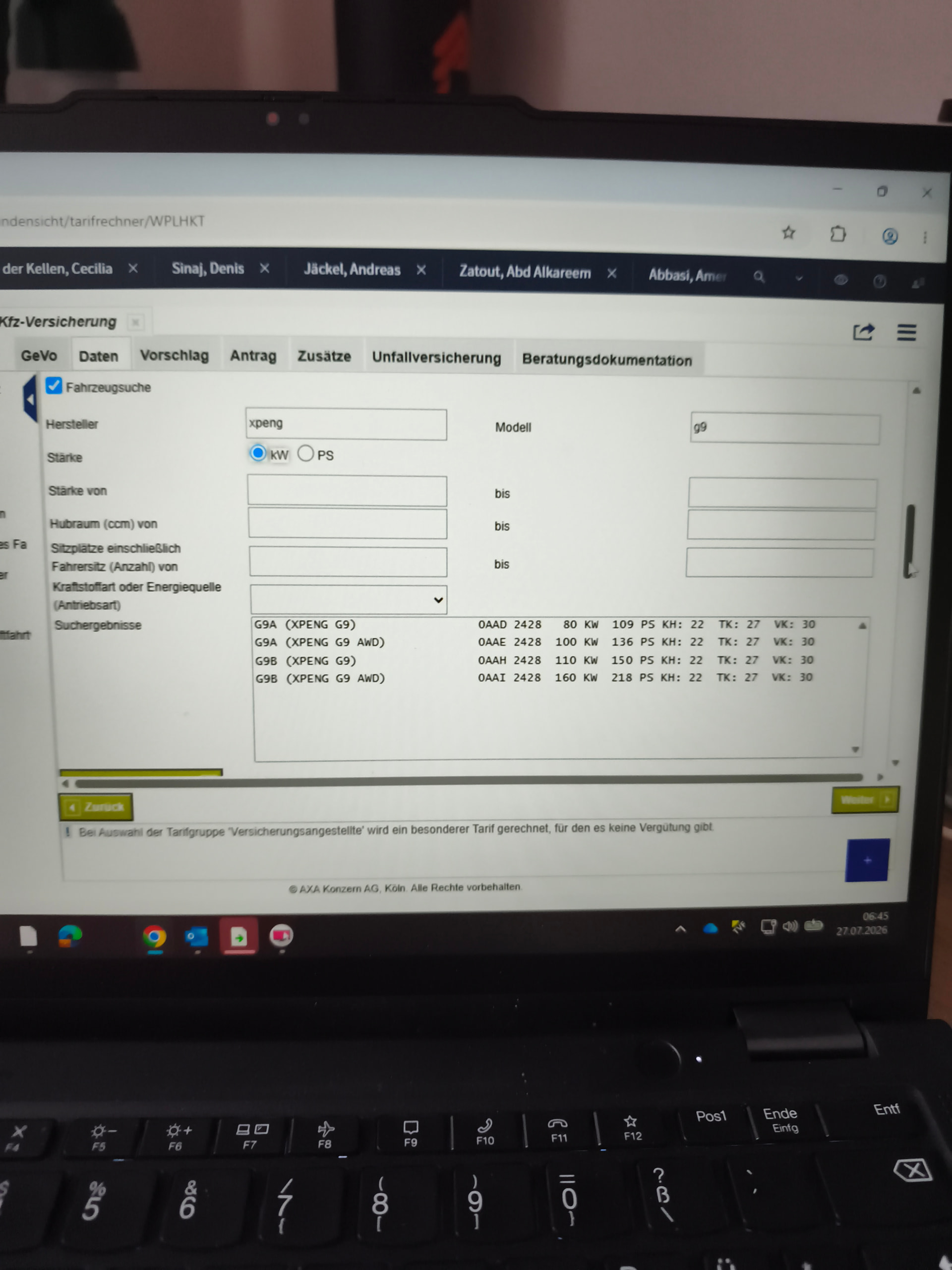Open Microsoft Edge from the taskbar
Screen dimensions: 952x1270
pyautogui.click(x=70, y=937)
